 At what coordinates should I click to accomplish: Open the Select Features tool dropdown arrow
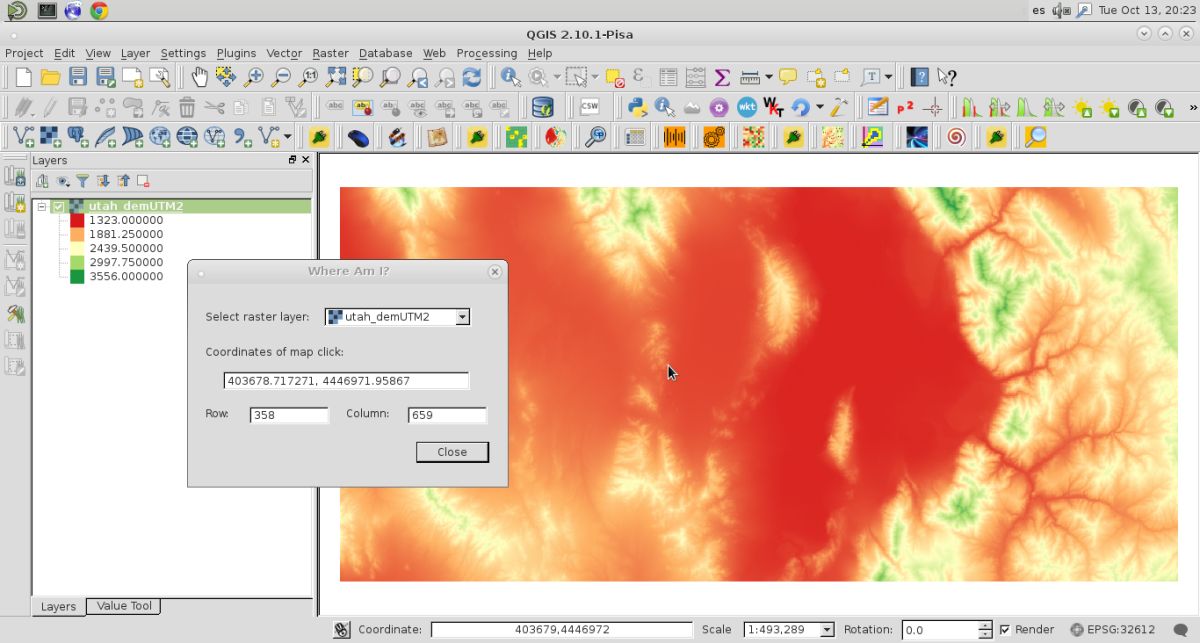tap(594, 77)
